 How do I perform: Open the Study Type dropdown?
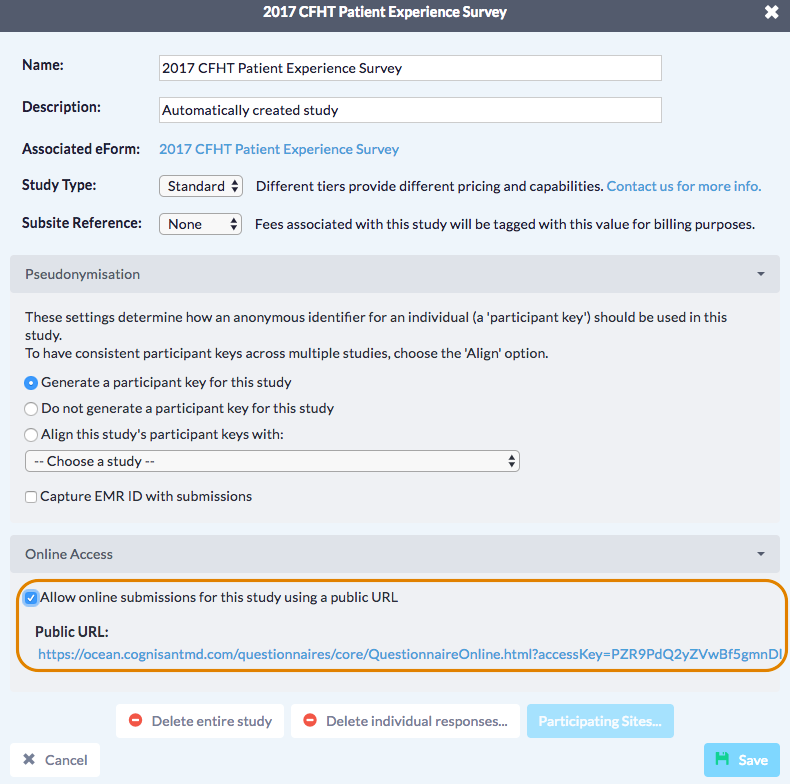(x=200, y=186)
